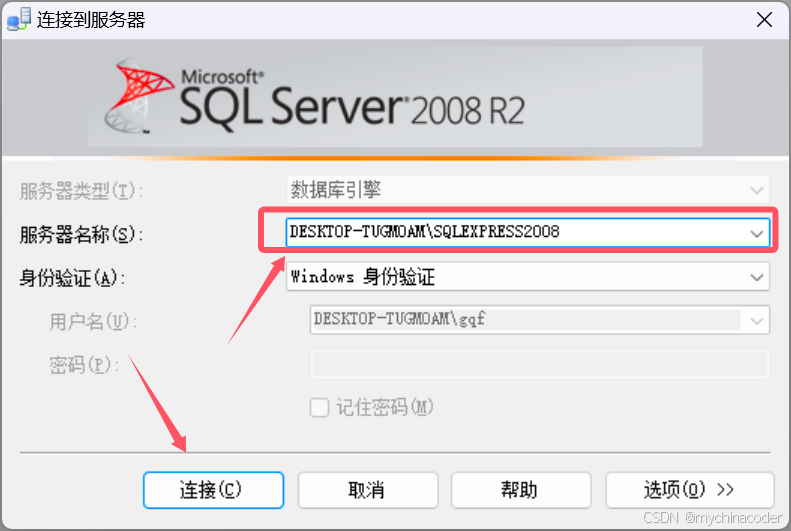
Task: Open the 身份验证 authentication dropdown arrow
Action: coord(756,277)
